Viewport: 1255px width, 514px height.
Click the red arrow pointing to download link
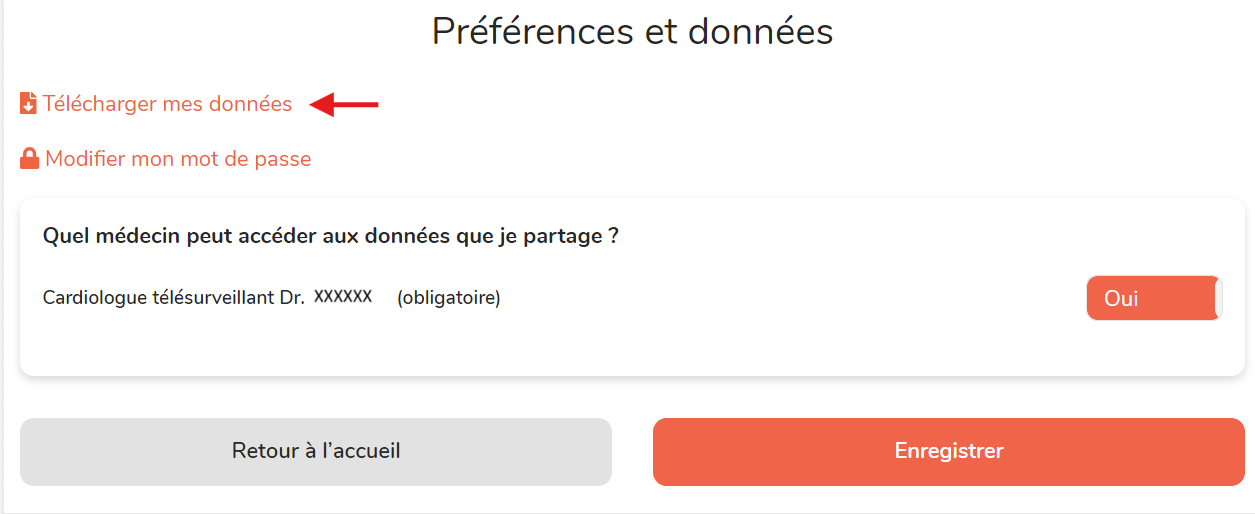[345, 103]
